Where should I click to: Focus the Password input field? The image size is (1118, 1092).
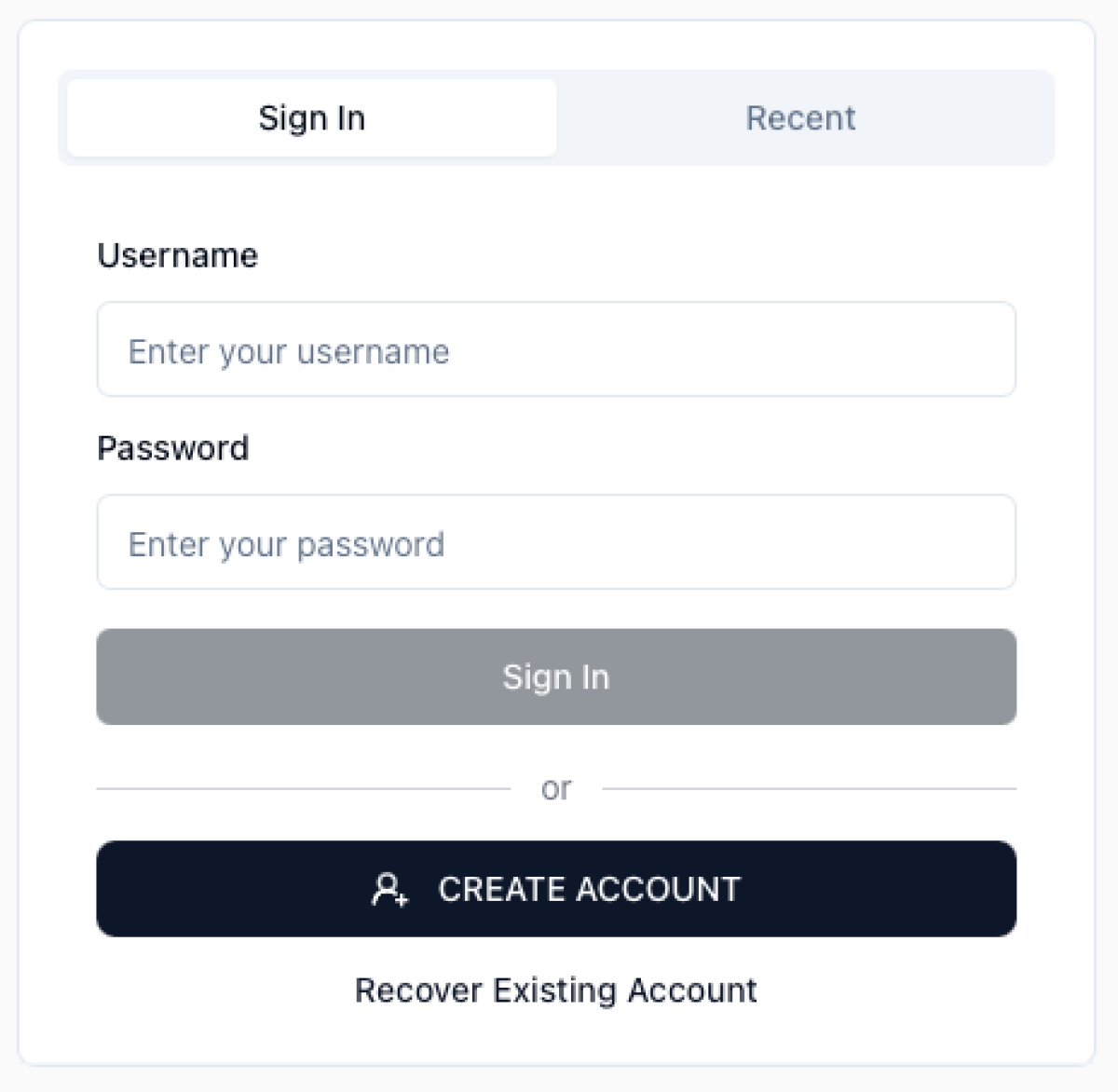tap(556, 542)
